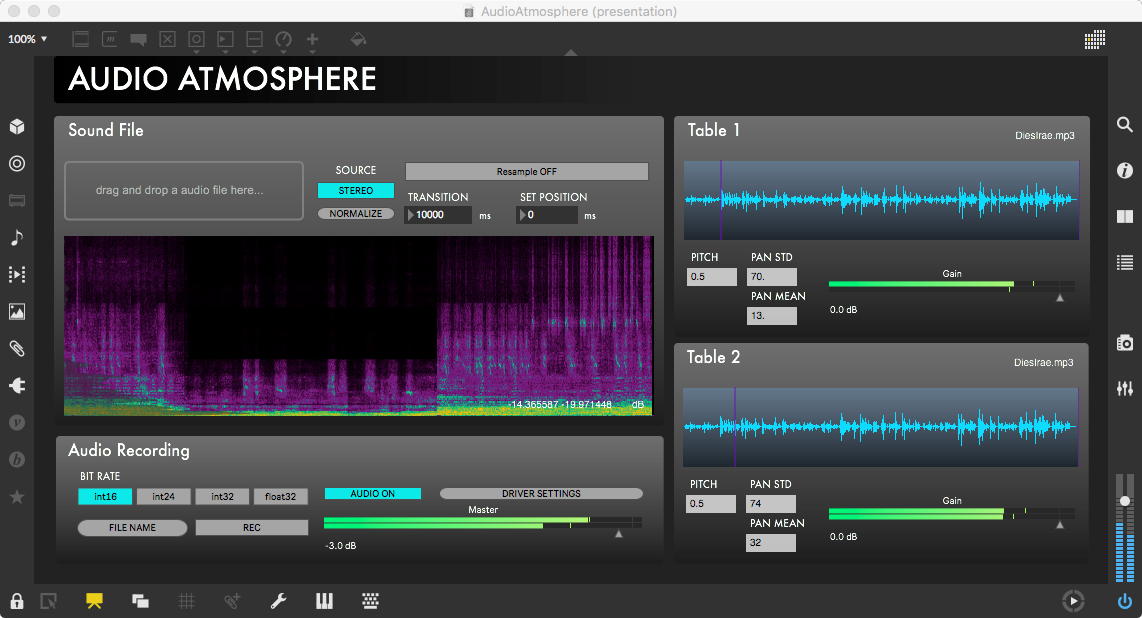Click the Master gain slider
Viewport: 1142px width, 618px height.
coord(482,522)
